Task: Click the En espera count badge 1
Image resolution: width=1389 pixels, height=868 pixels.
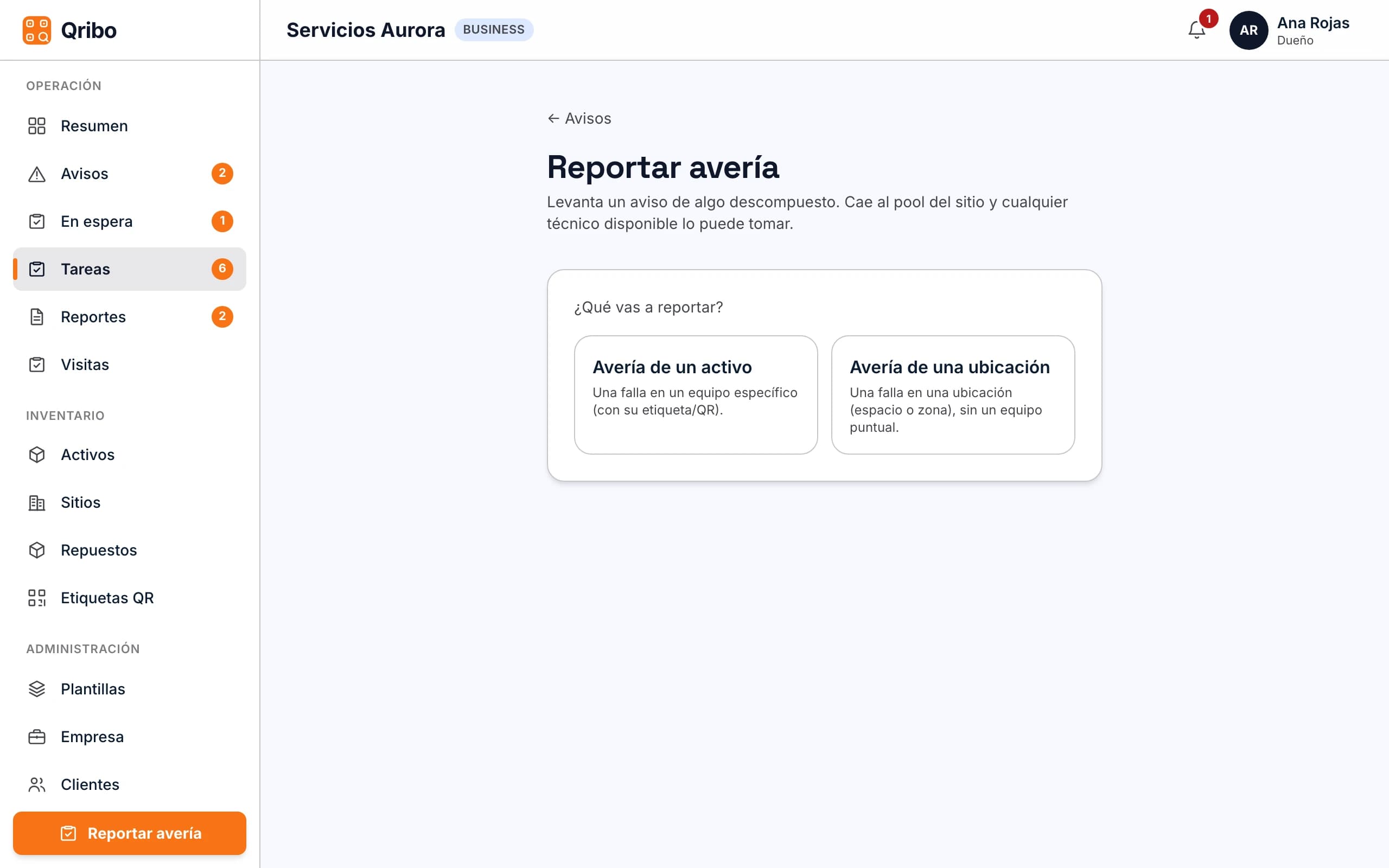Action: click(222, 221)
